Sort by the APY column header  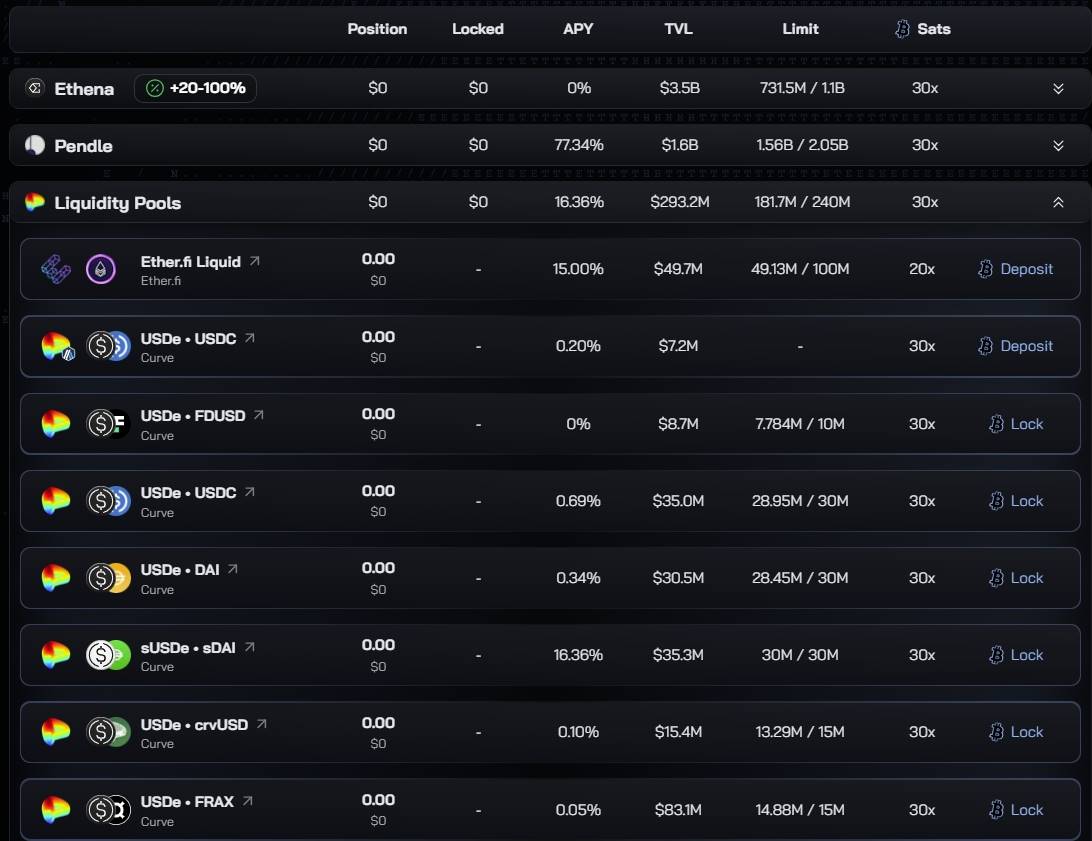click(x=578, y=29)
